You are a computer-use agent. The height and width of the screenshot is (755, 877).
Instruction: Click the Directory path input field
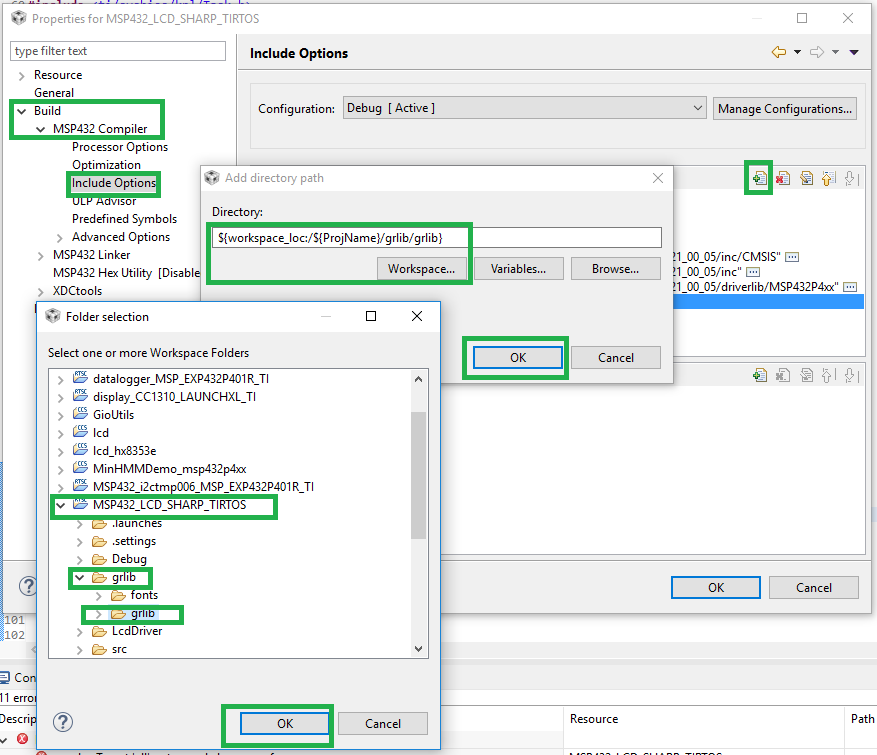tap(436, 237)
